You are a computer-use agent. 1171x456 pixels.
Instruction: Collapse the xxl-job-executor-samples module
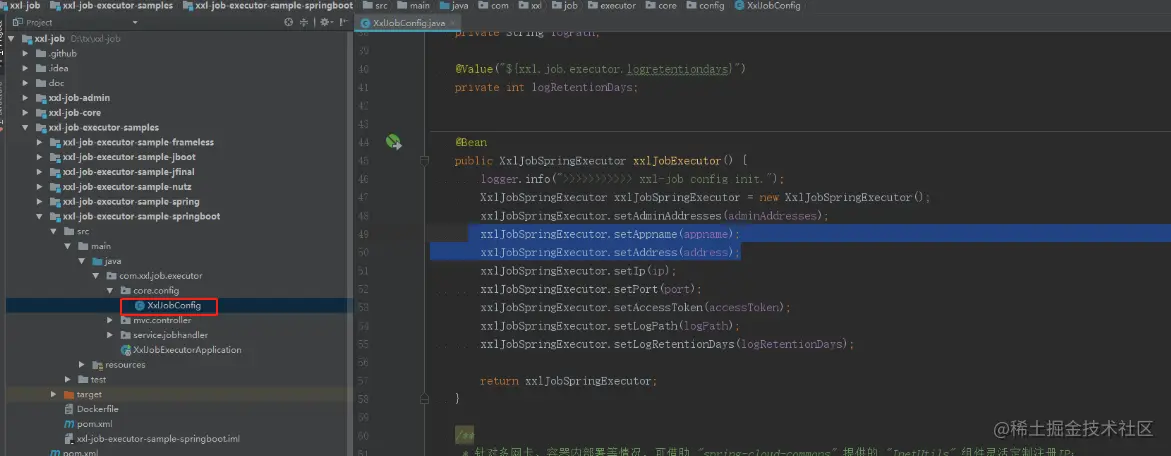tap(26, 128)
